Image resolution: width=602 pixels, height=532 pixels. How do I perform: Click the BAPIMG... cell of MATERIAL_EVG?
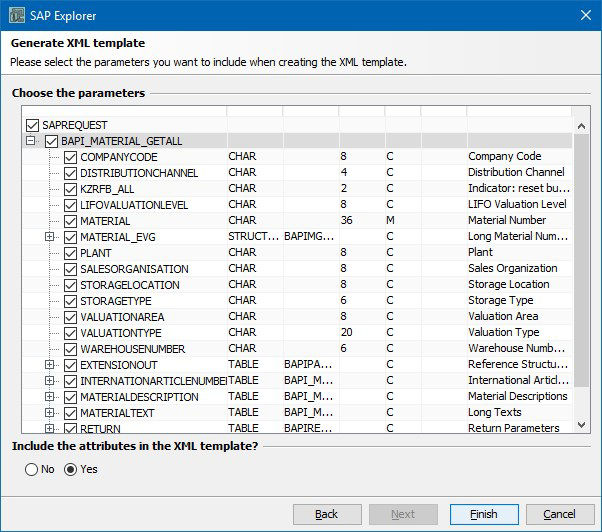[x=309, y=236]
